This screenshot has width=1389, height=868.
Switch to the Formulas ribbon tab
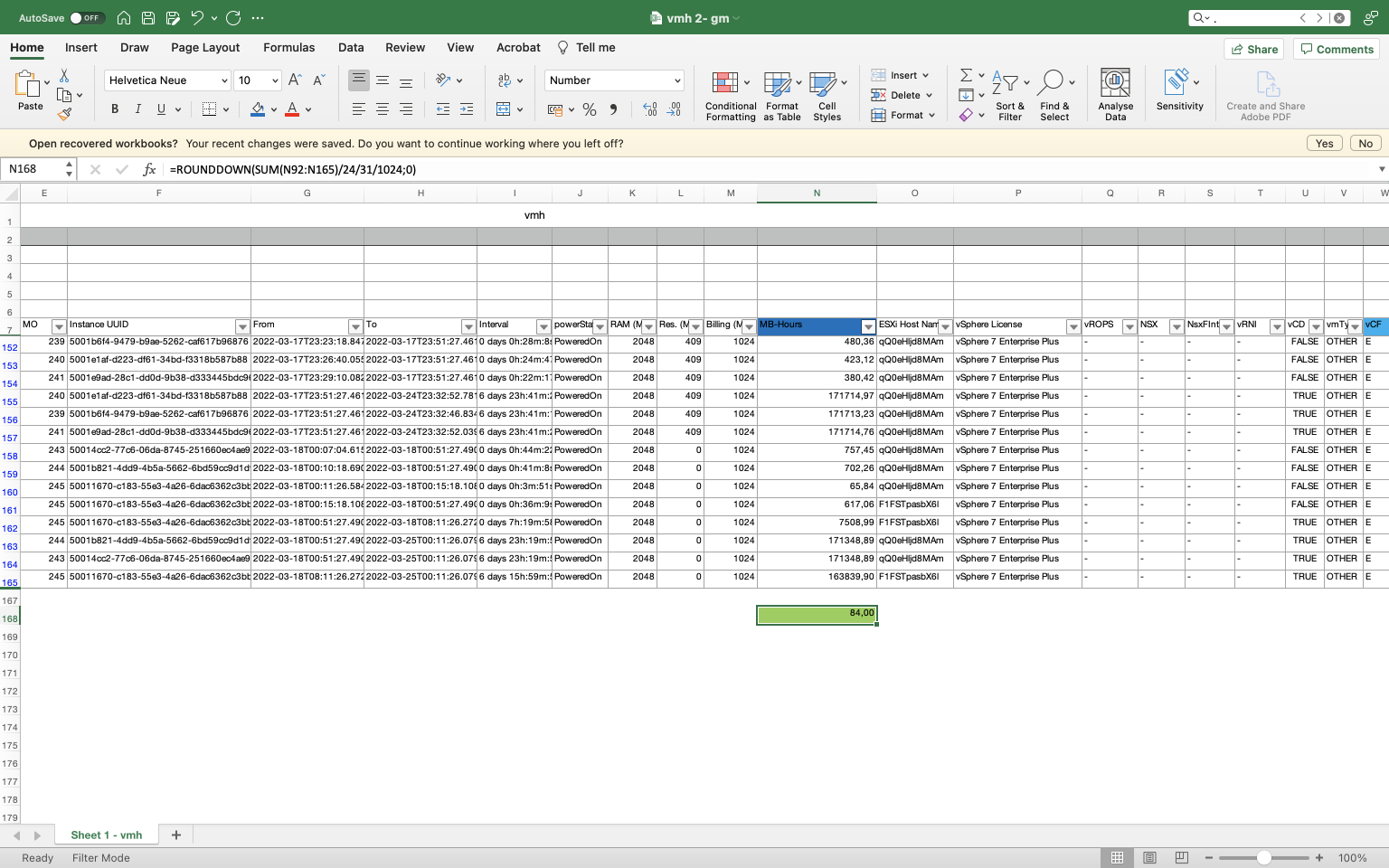289,47
